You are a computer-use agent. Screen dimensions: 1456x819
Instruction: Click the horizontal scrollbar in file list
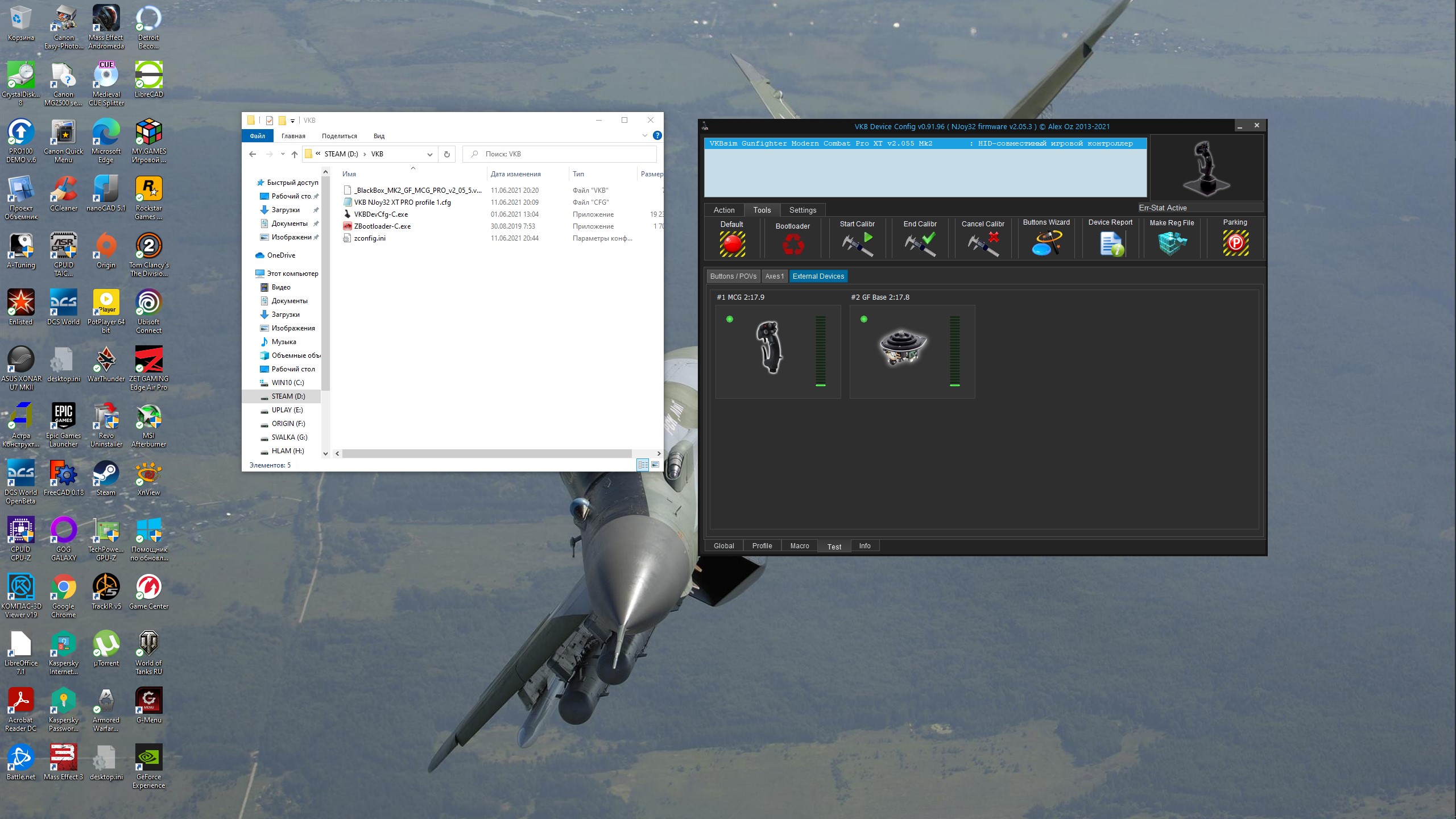(487, 454)
